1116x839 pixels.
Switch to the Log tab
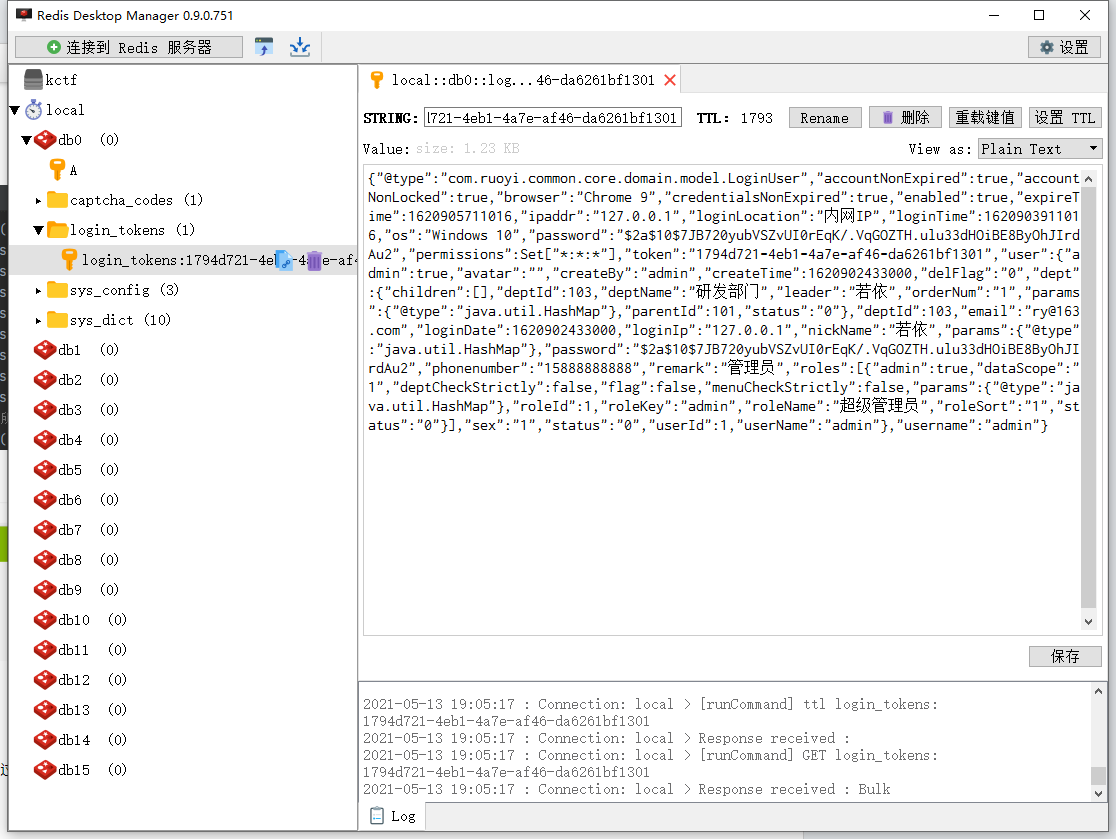(x=392, y=816)
